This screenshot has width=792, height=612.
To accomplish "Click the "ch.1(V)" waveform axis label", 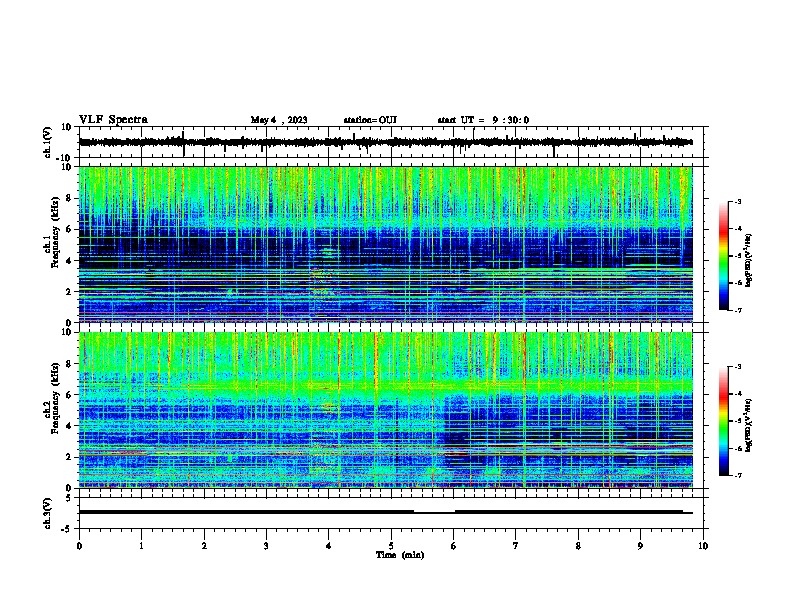I will coord(48,142).
